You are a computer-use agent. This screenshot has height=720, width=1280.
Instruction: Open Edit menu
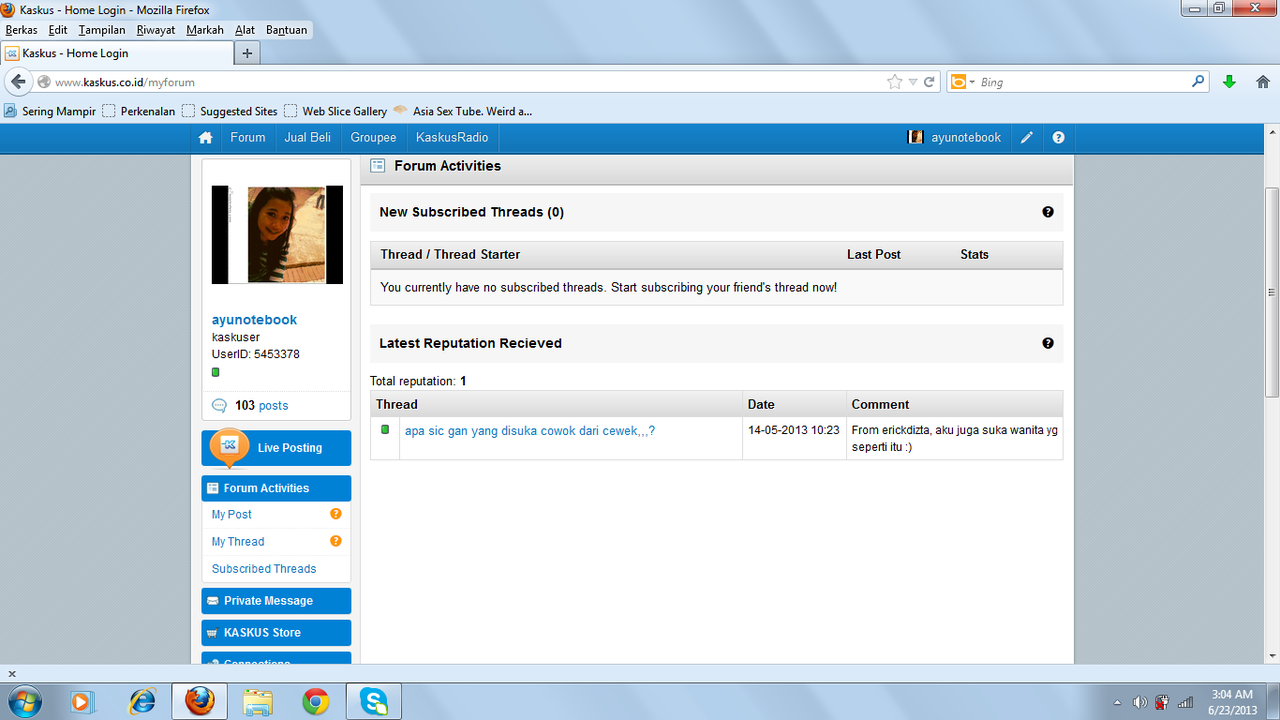pos(58,30)
